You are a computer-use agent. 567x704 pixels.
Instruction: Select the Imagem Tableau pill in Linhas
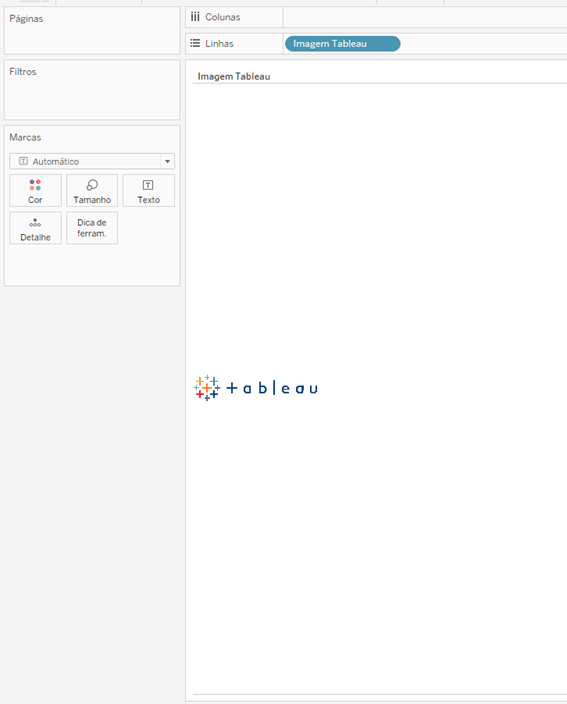(x=343, y=44)
